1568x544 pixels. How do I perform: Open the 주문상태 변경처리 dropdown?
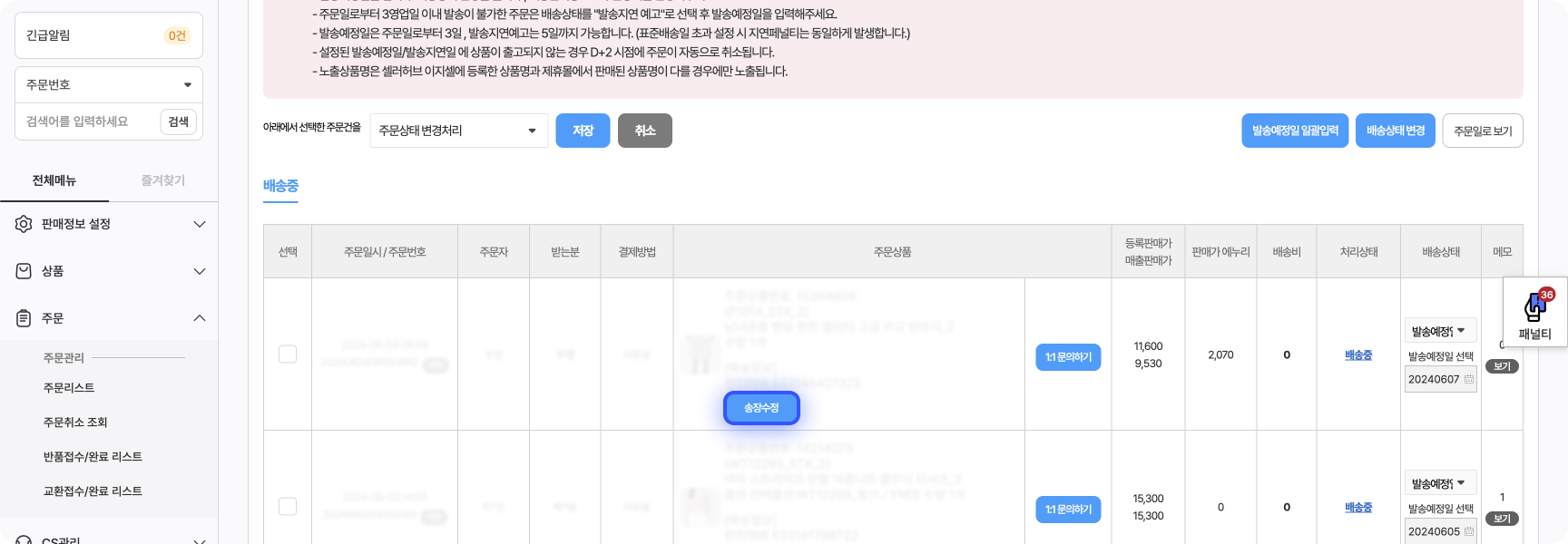[x=458, y=131]
